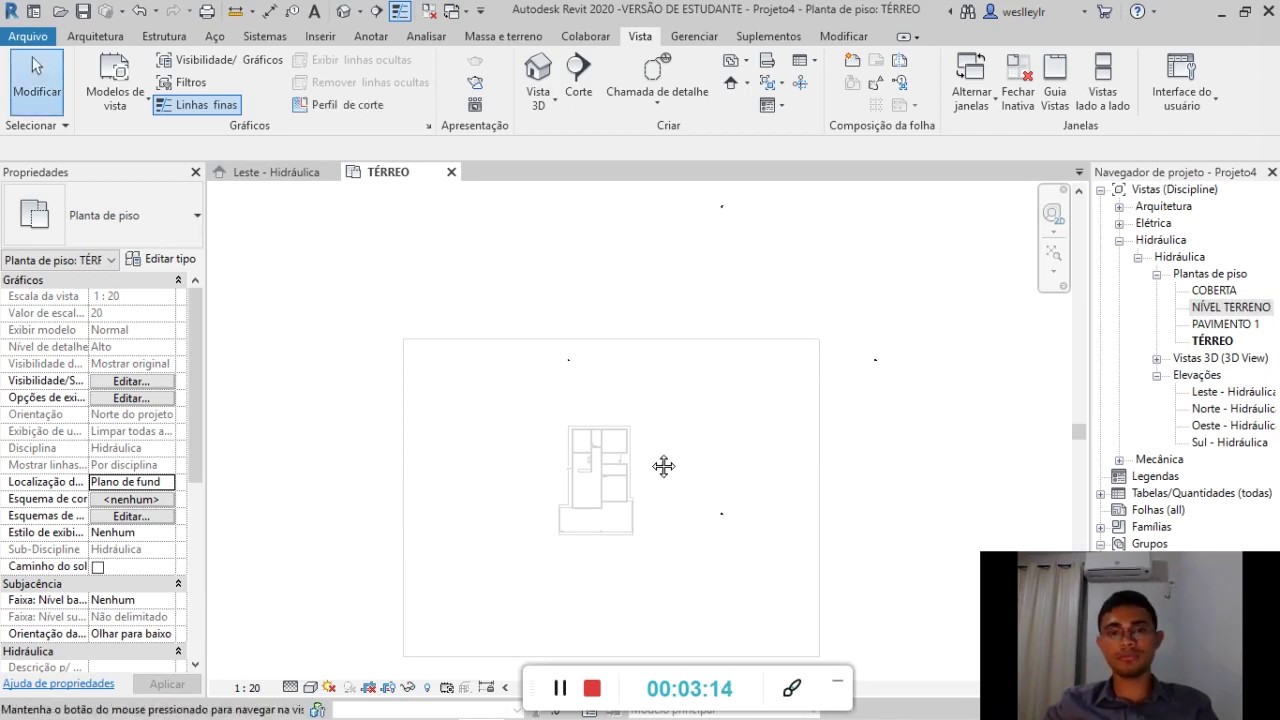Collapse the Hidráulica discipline node
The width and height of the screenshot is (1280, 720).
[1119, 241]
